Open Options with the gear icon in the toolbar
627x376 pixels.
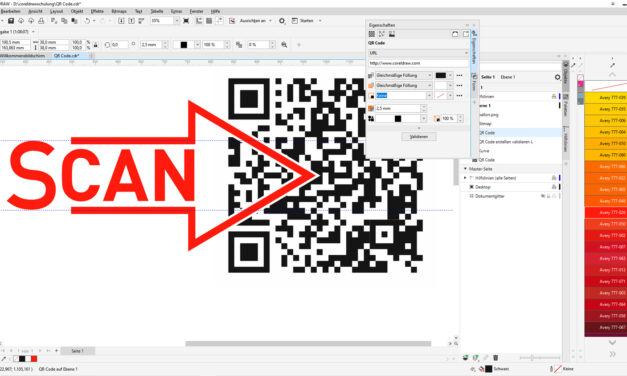click(x=282, y=21)
